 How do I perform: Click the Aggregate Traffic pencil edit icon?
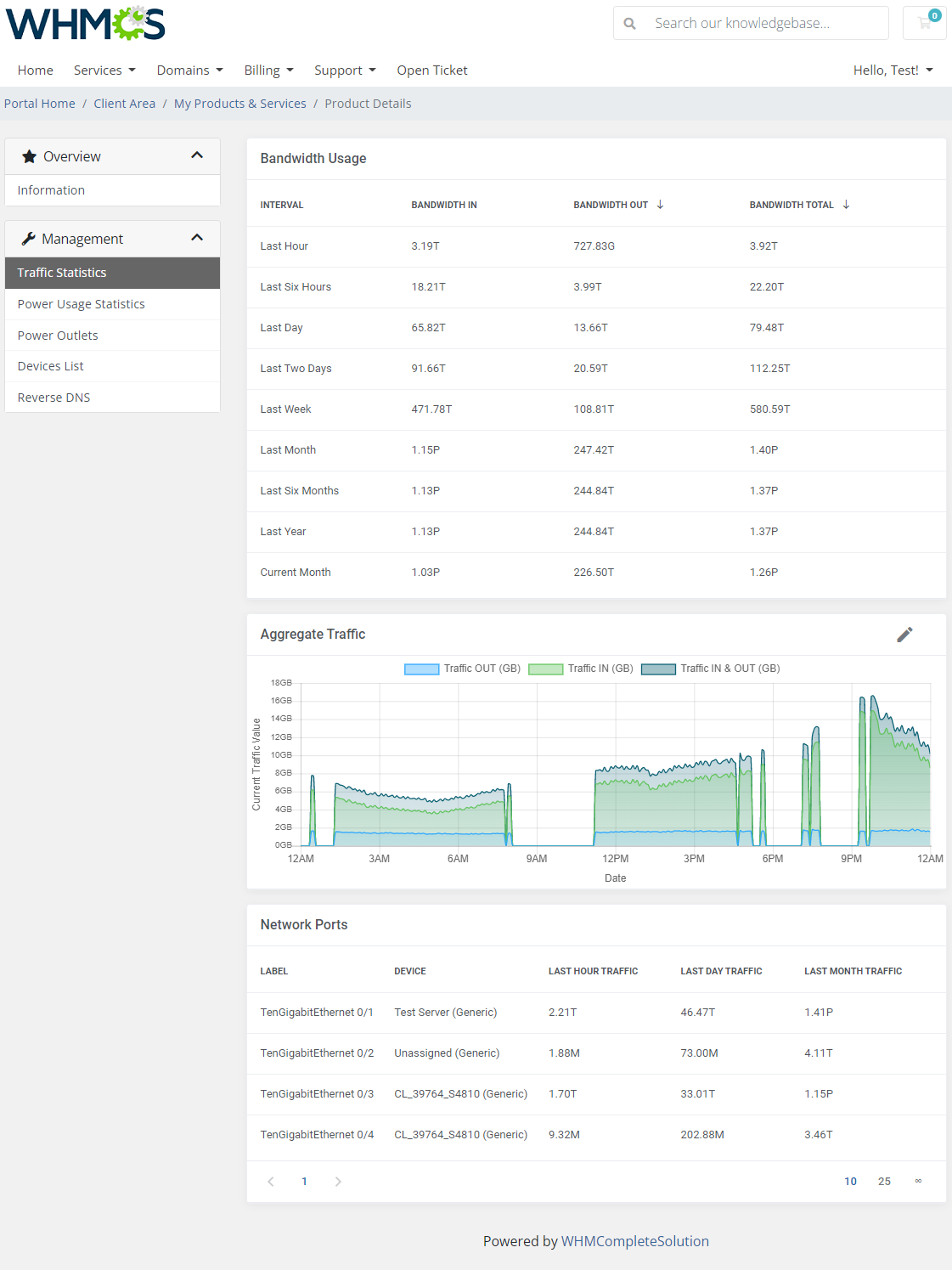coord(905,635)
